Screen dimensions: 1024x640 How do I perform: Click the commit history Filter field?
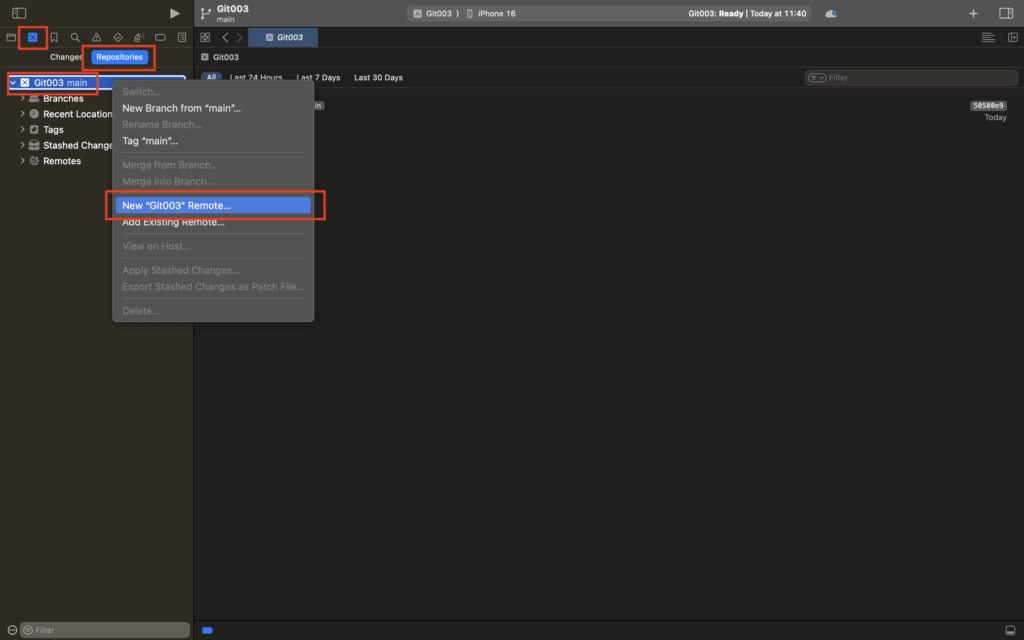tap(911, 78)
